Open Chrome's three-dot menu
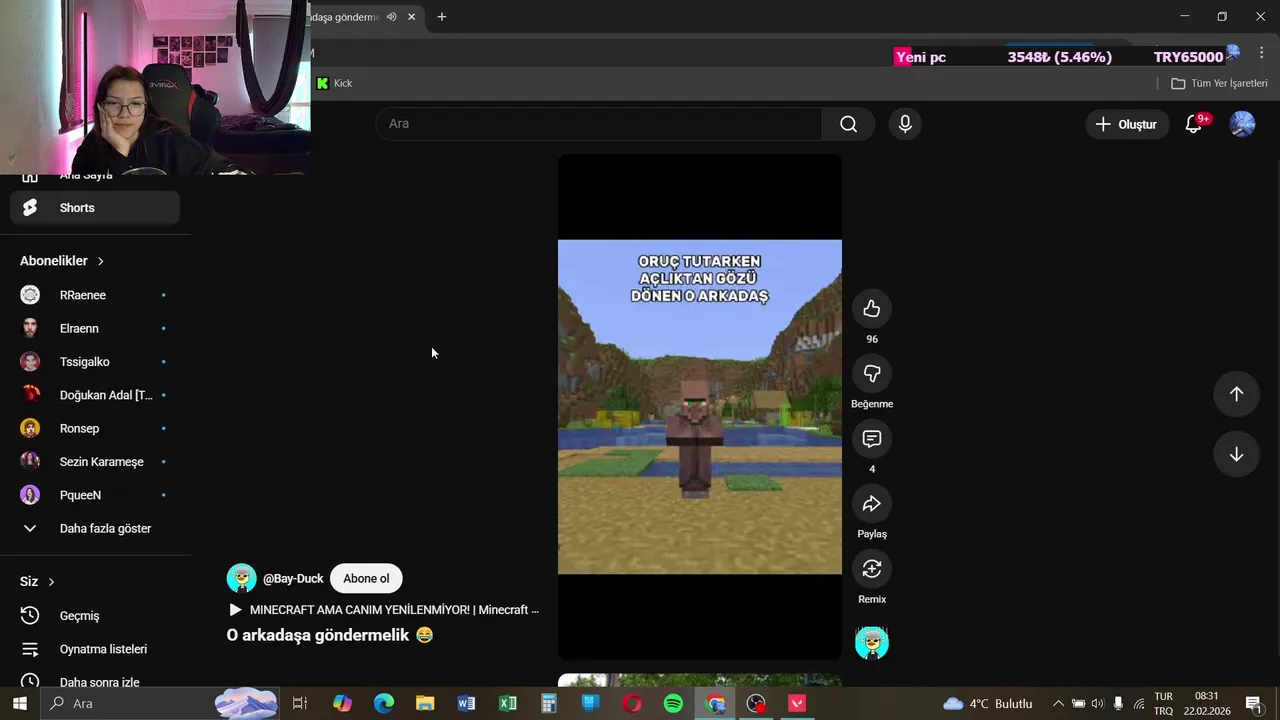Image resolution: width=1280 pixels, height=720 pixels. coord(1261,54)
